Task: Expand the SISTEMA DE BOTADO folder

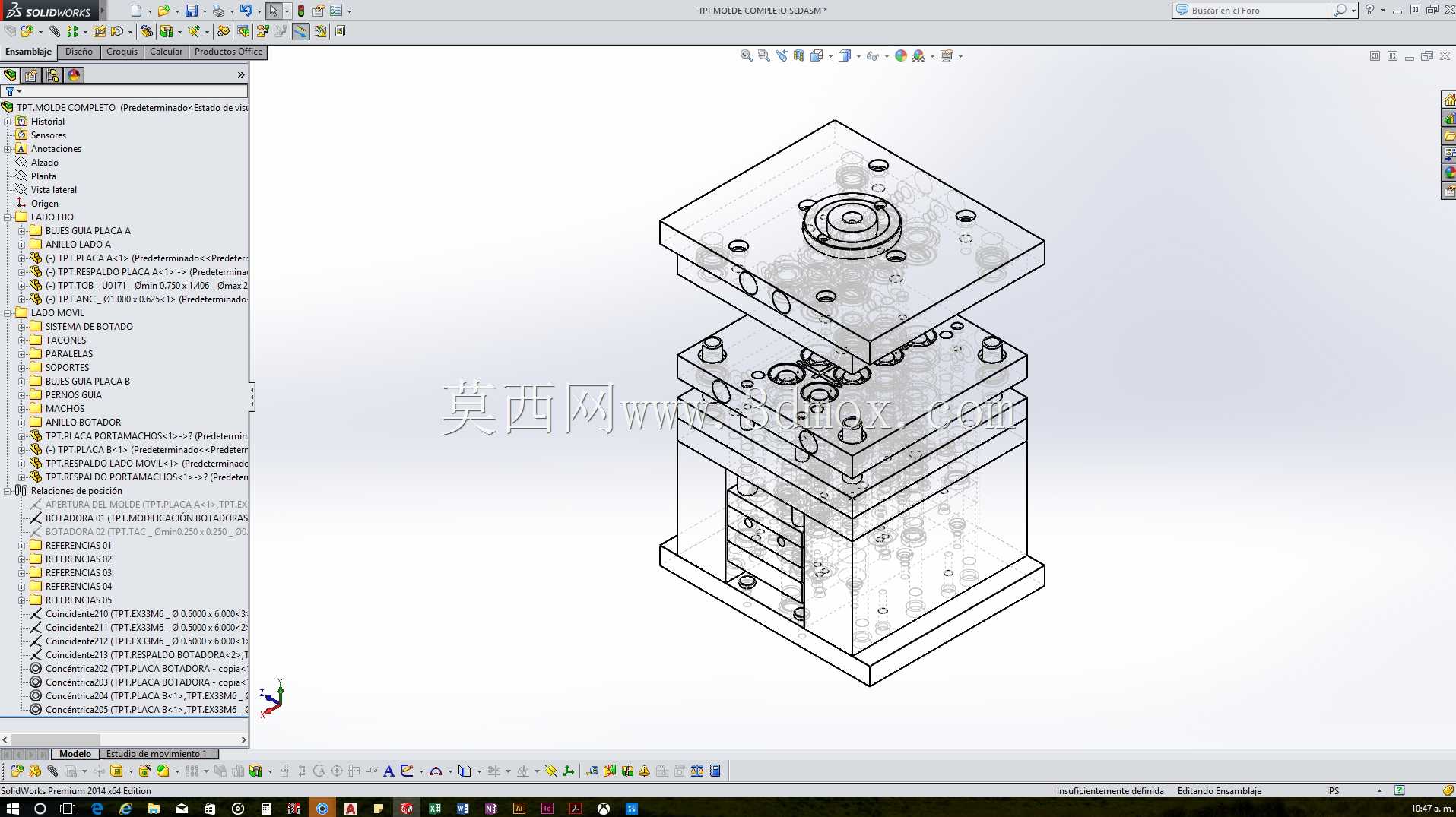Action: [21, 327]
